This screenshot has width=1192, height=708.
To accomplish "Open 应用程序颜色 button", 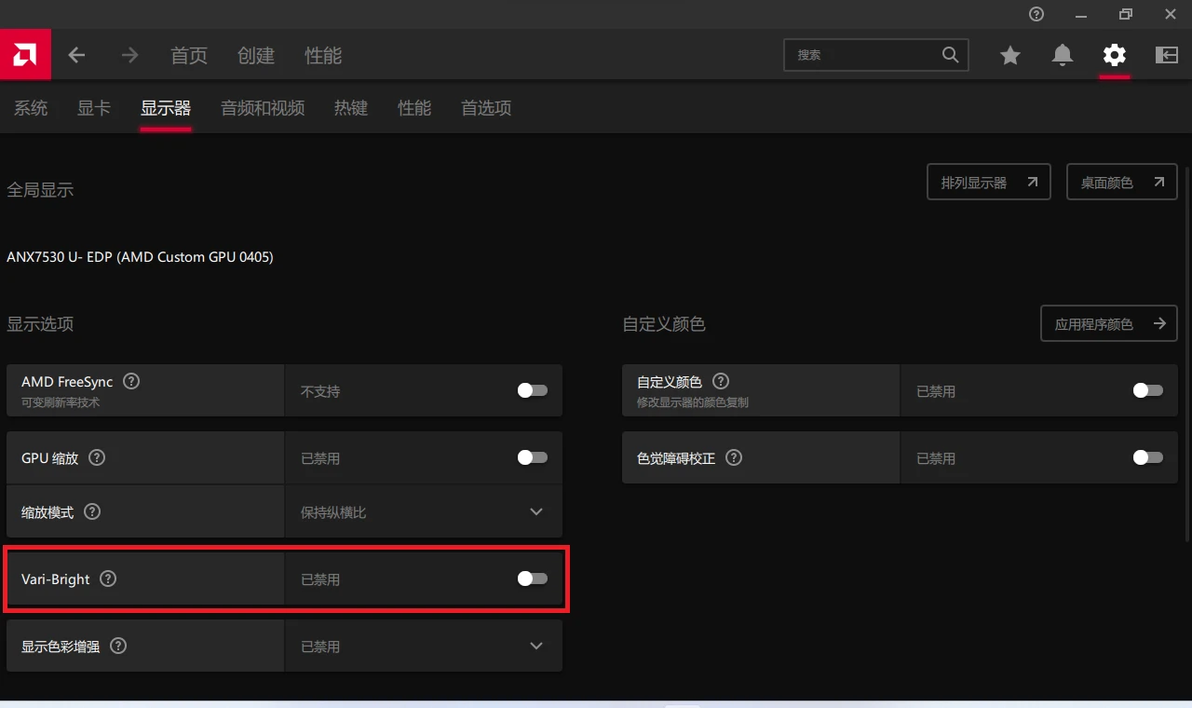I will click(1108, 323).
